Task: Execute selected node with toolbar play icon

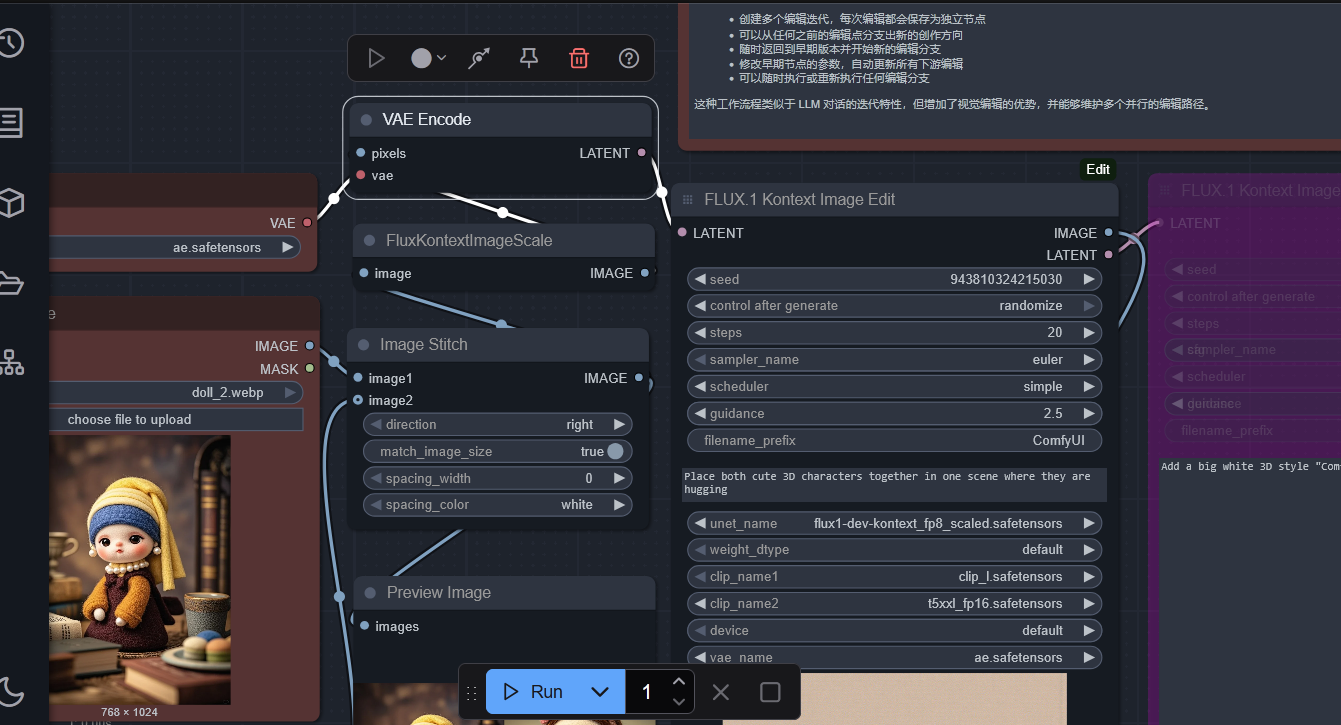Action: 376,59
